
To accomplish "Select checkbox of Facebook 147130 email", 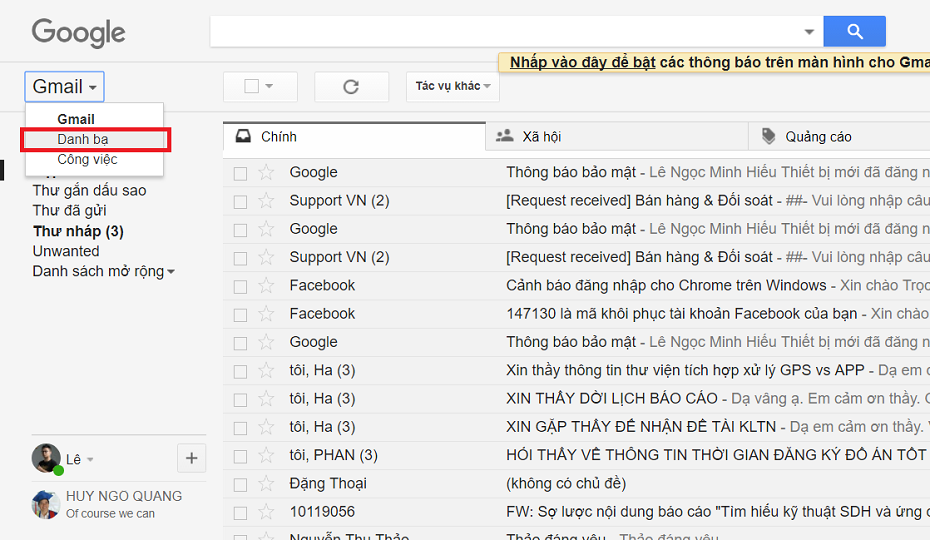I will tap(240, 315).
